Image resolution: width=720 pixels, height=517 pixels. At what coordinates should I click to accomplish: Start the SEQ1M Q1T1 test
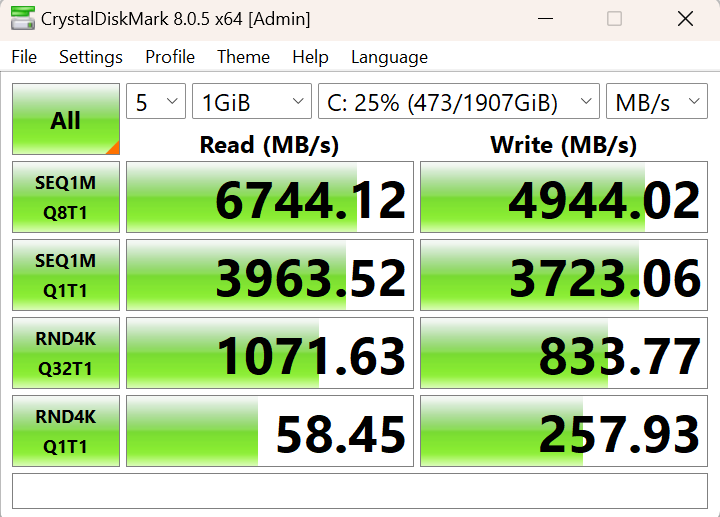click(66, 275)
